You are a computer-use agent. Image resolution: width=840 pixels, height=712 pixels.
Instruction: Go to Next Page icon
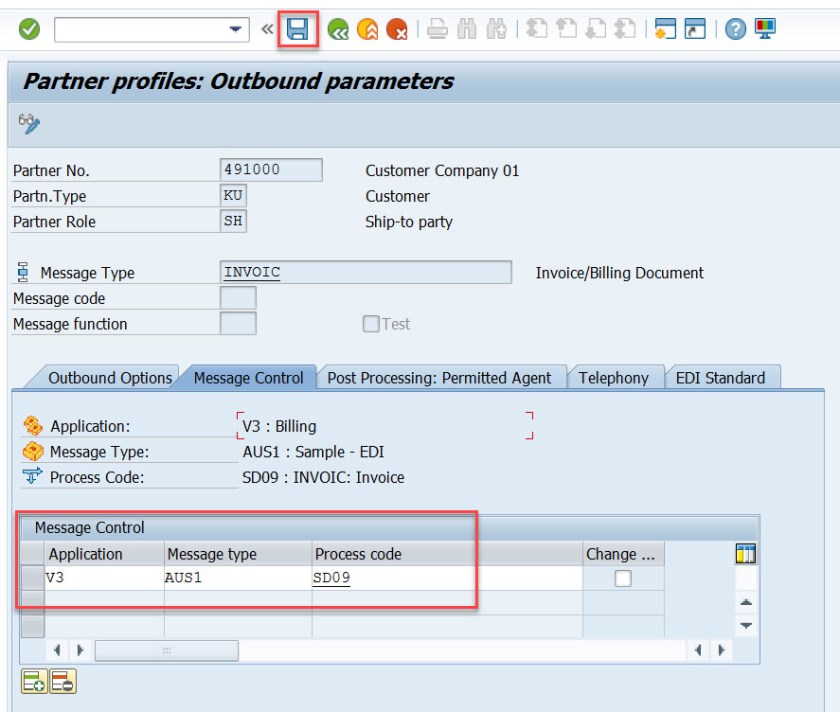(596, 29)
